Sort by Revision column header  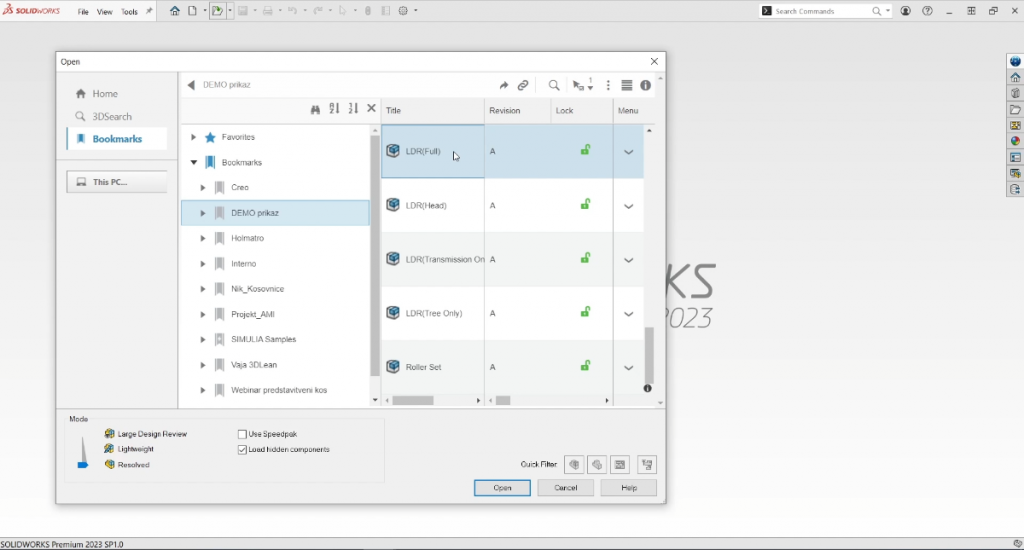pos(518,111)
